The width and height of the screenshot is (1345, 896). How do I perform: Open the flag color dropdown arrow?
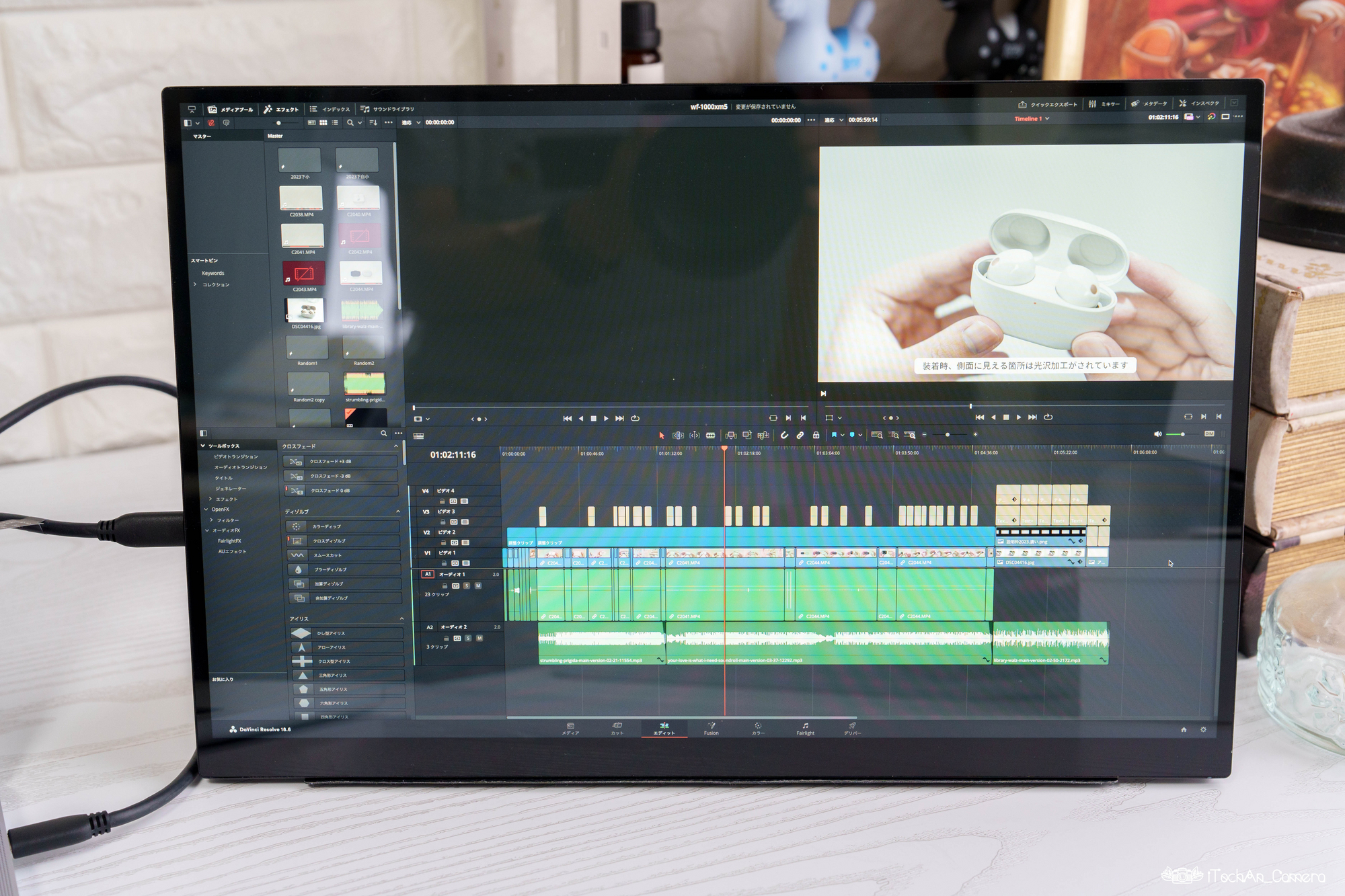[842, 436]
